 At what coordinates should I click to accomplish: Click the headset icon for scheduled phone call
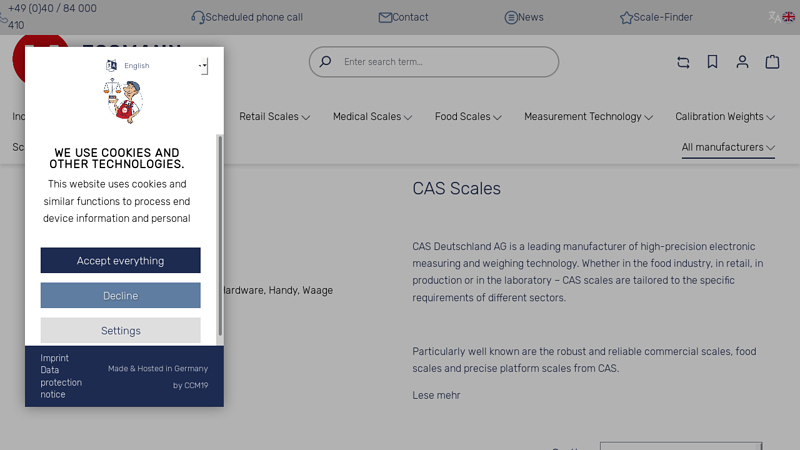point(197,17)
